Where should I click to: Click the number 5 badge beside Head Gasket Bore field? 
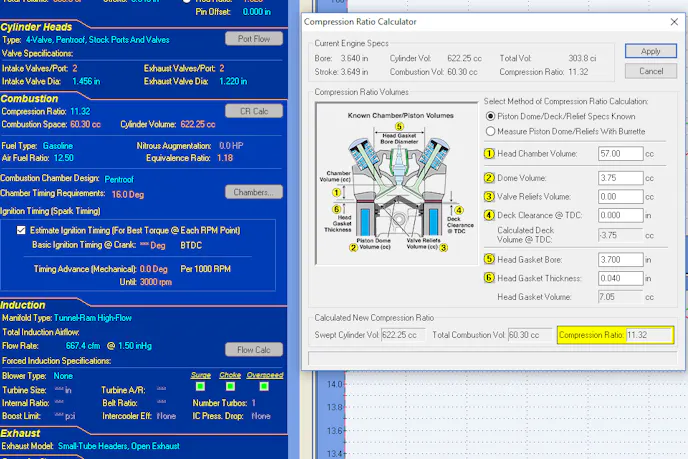(x=490, y=260)
